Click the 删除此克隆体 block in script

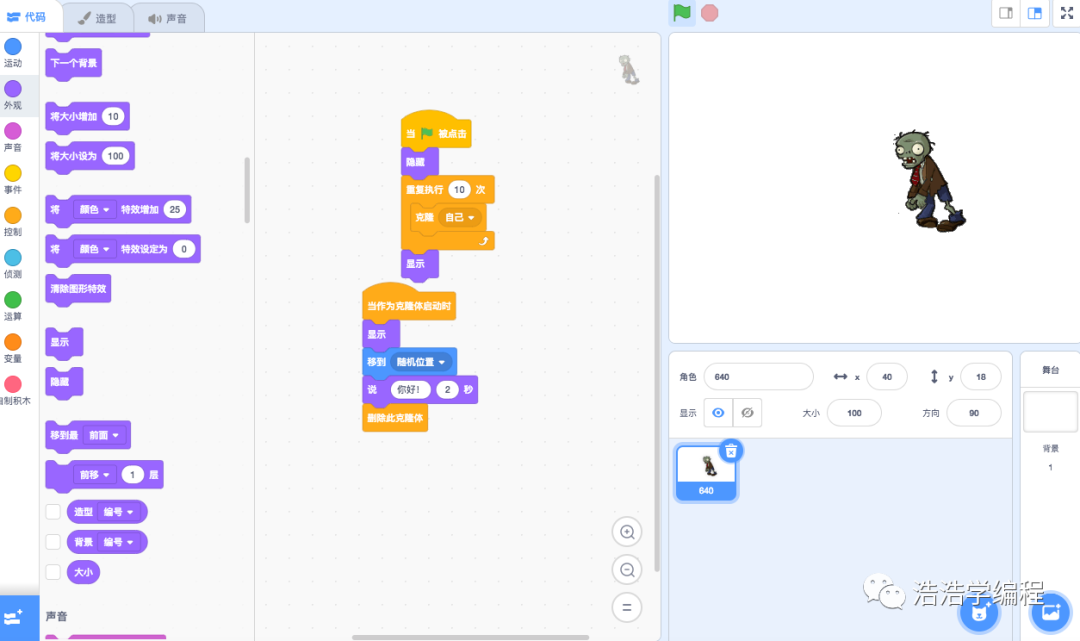(x=395, y=418)
